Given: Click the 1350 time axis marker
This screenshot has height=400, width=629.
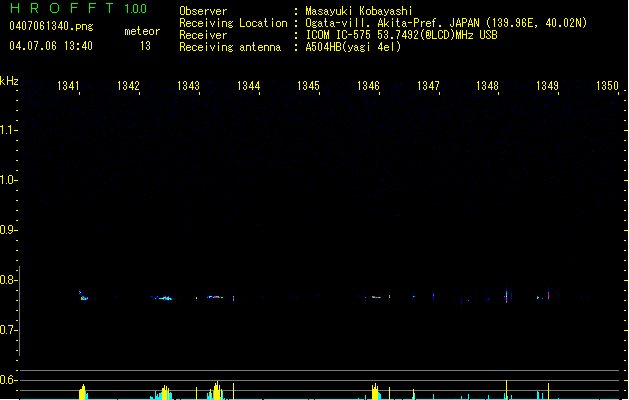Looking at the screenshot, I should click(x=607, y=86).
